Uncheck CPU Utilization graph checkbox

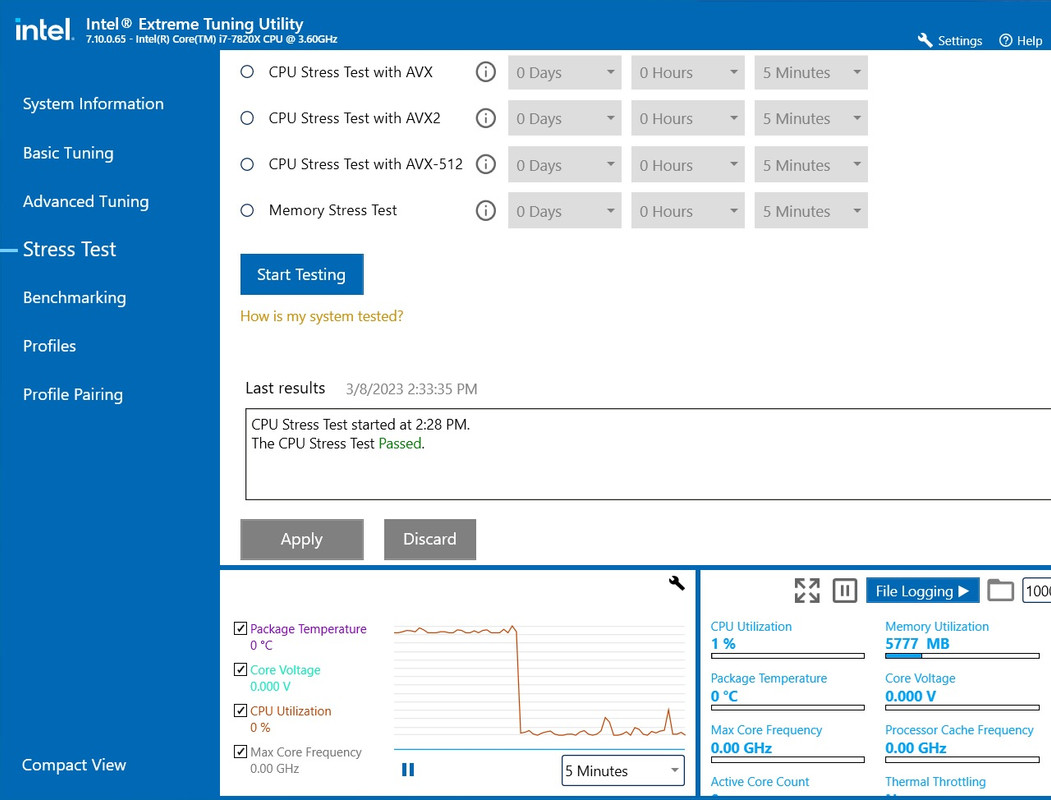[240, 710]
